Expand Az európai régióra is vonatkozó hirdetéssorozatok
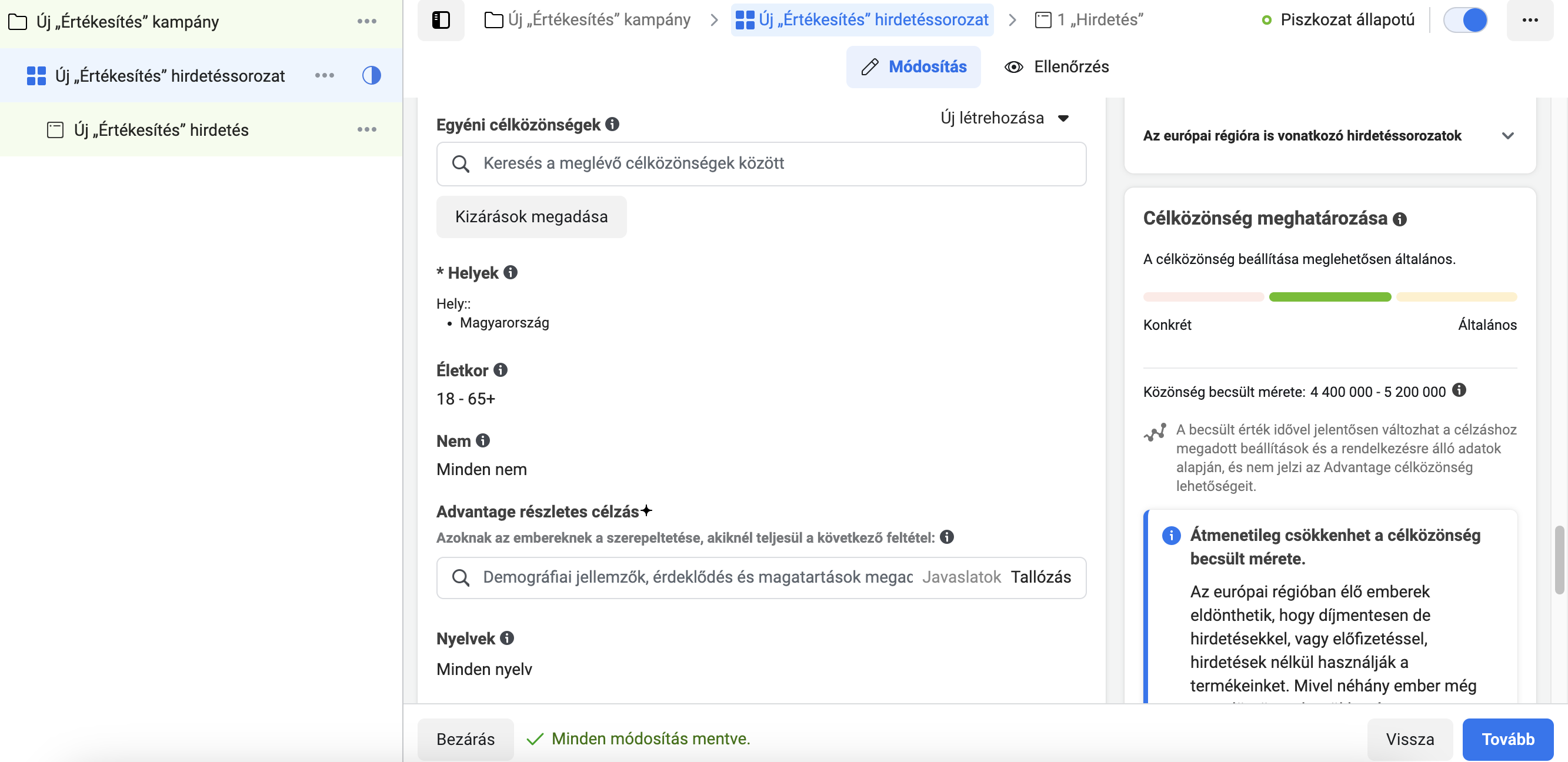 [x=1507, y=136]
